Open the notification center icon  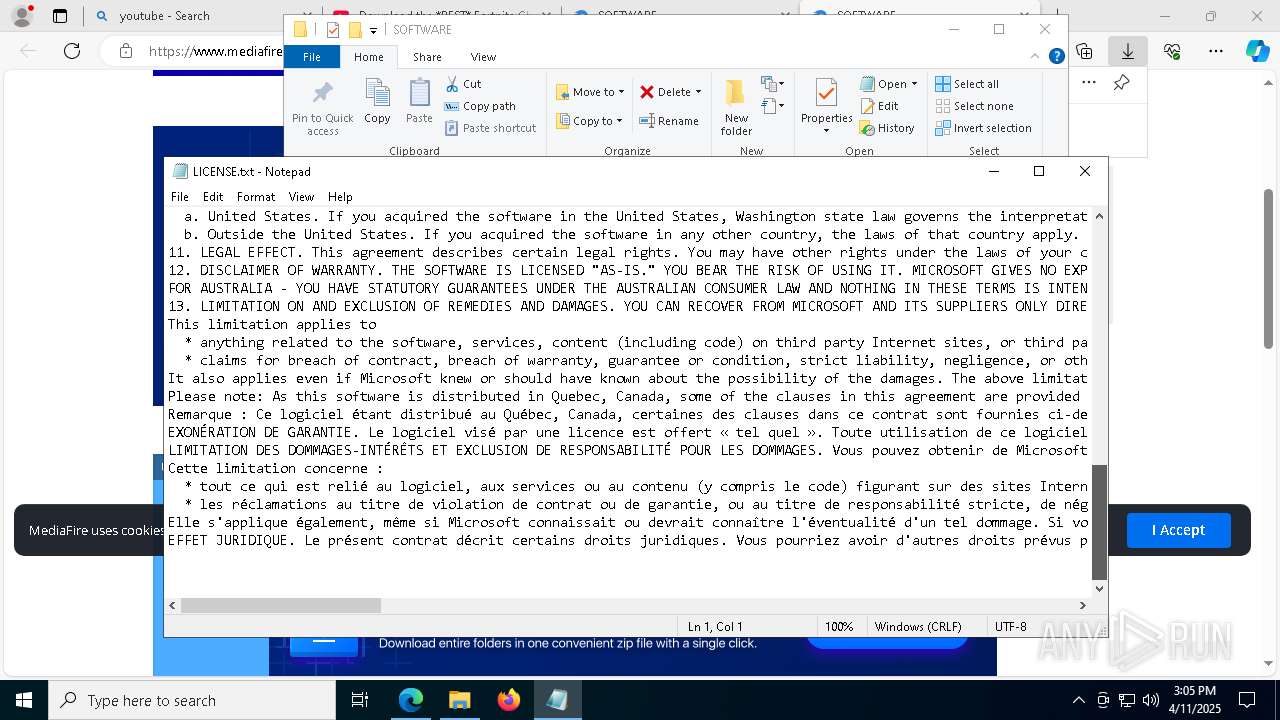point(1247,700)
